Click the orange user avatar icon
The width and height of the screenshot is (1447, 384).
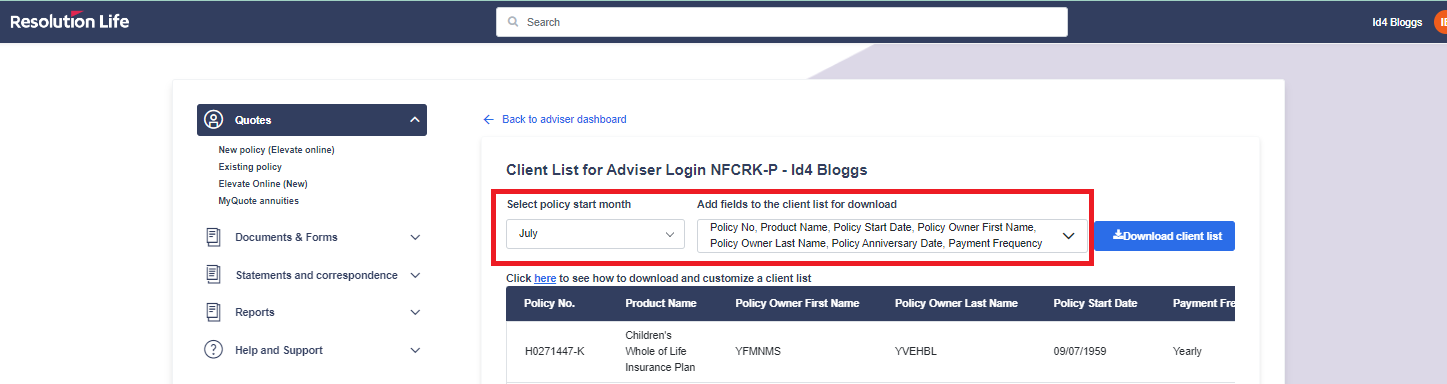[1440, 22]
